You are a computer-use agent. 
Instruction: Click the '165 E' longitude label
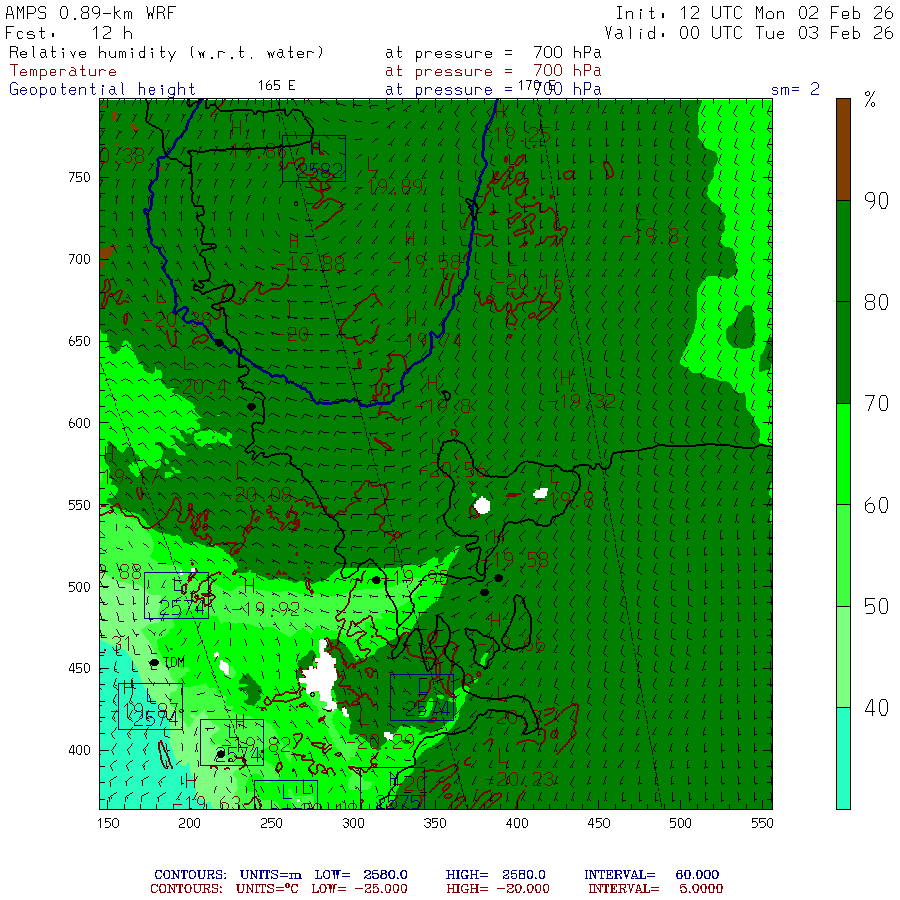[276, 86]
